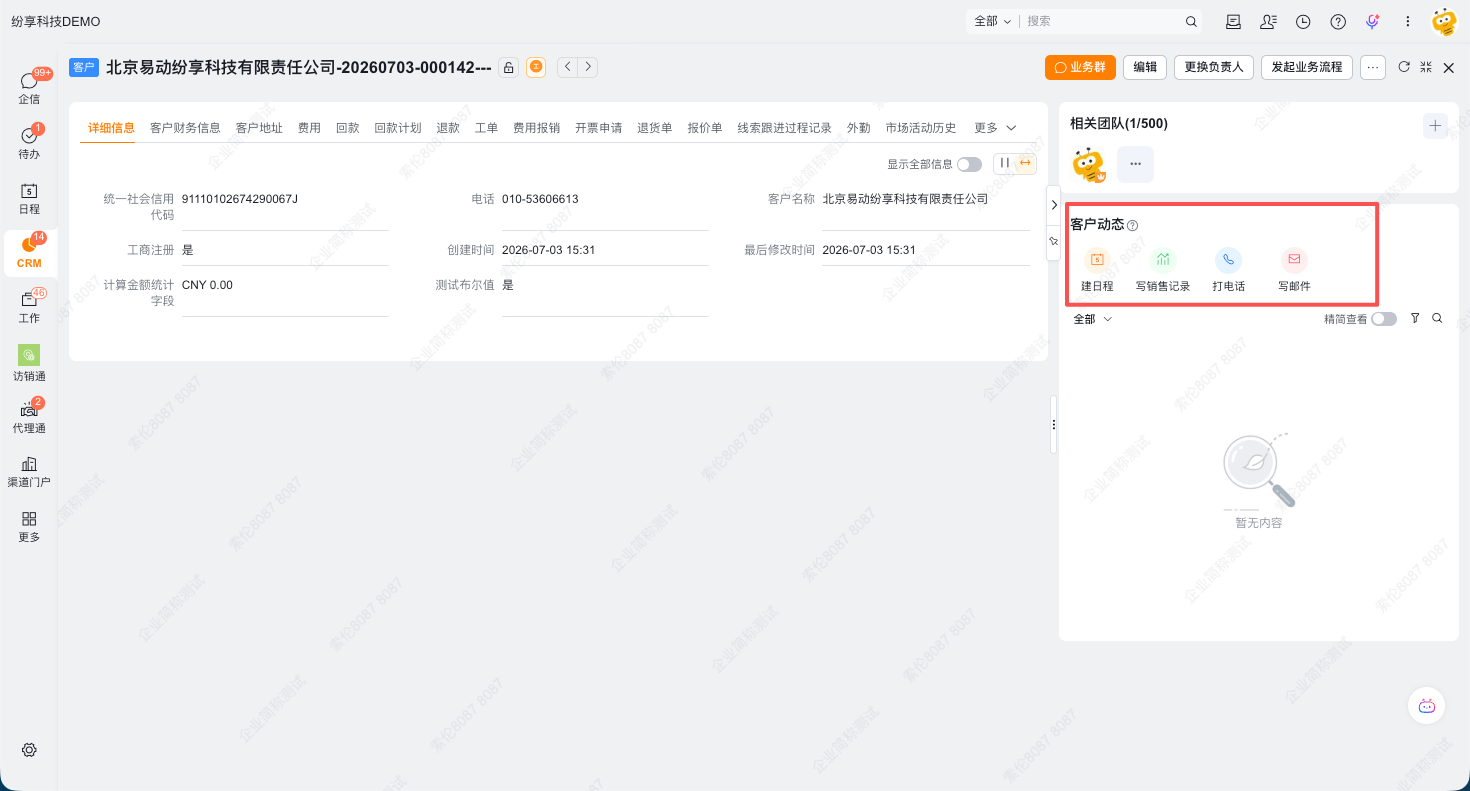The width and height of the screenshot is (1470, 791).
Task: Open the 全部 filter in 客户动态
Action: (1092, 319)
